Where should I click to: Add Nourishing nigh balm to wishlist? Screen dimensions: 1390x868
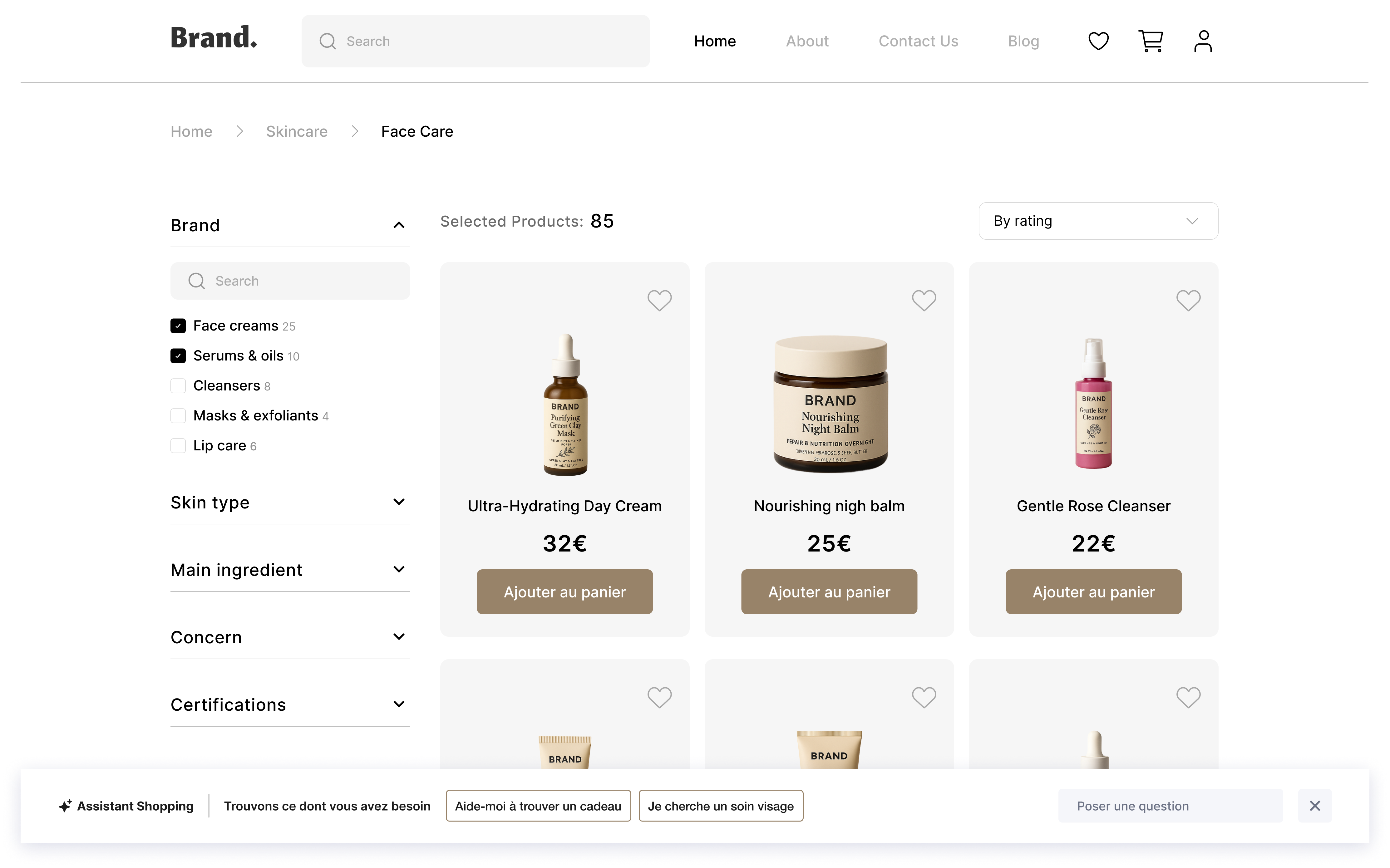click(x=923, y=300)
